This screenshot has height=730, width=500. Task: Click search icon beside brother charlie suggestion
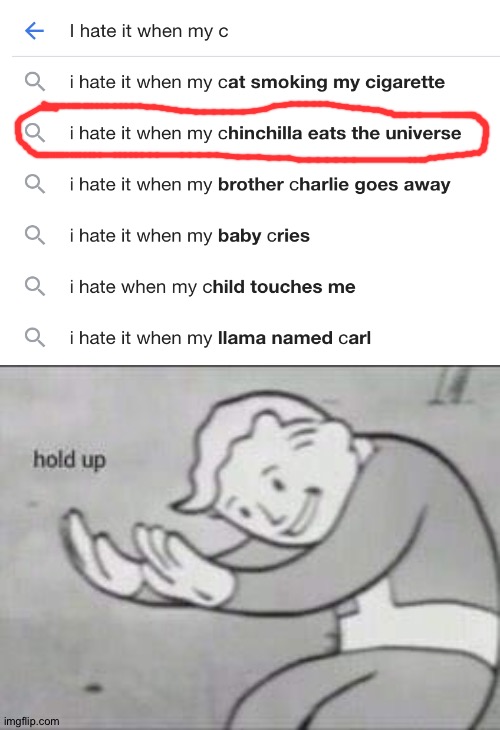tap(35, 184)
